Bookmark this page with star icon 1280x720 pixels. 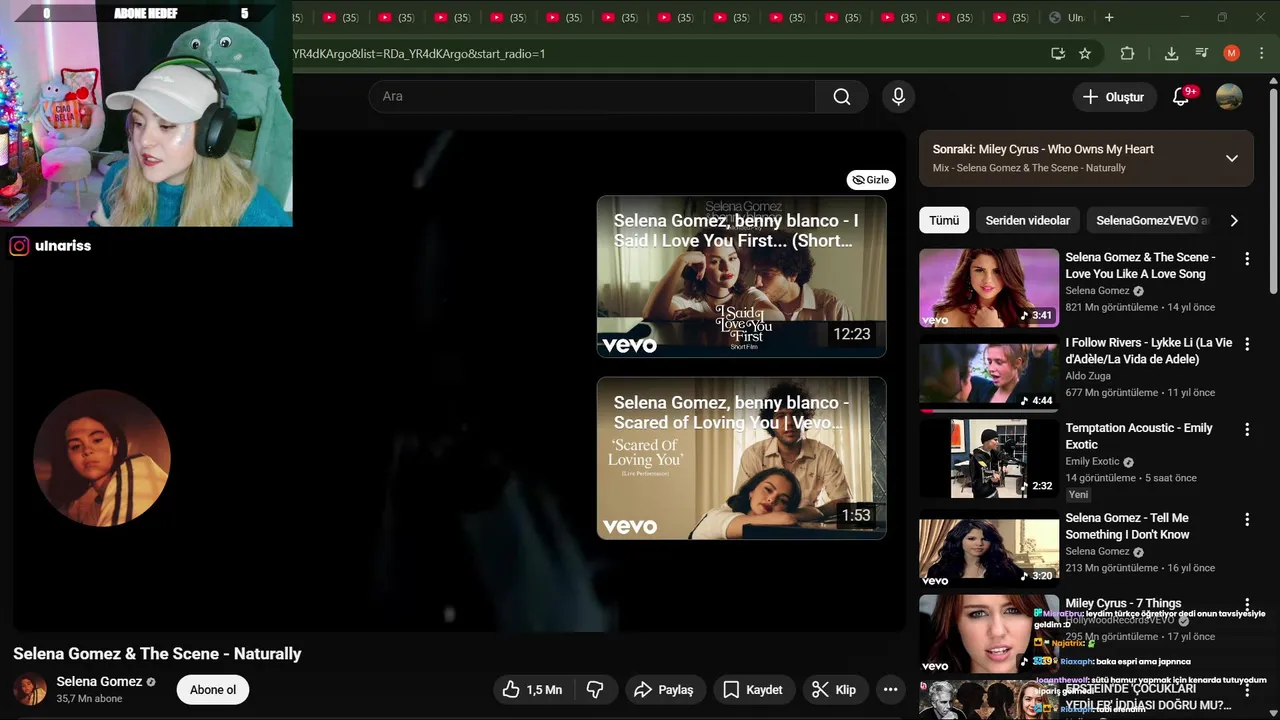click(1085, 53)
